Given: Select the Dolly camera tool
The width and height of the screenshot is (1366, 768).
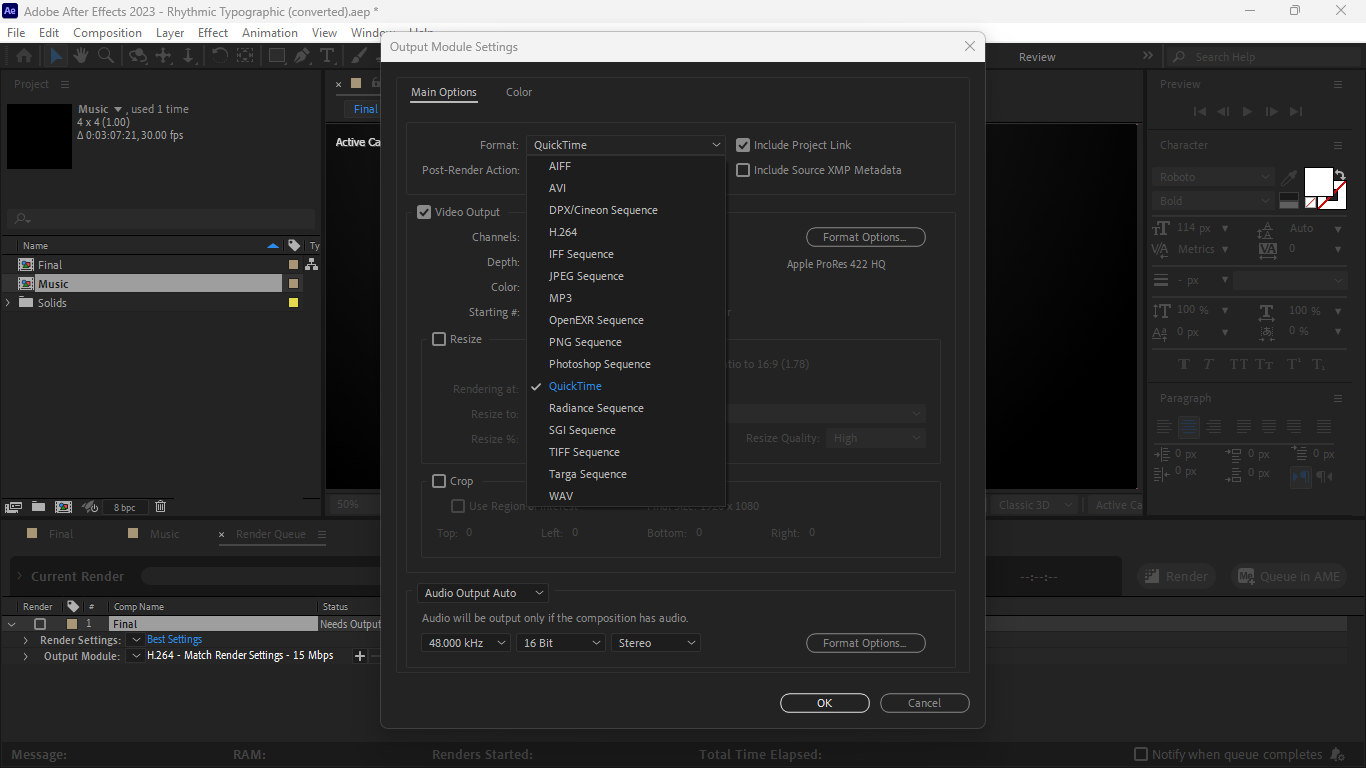Looking at the screenshot, I should click(x=189, y=56).
